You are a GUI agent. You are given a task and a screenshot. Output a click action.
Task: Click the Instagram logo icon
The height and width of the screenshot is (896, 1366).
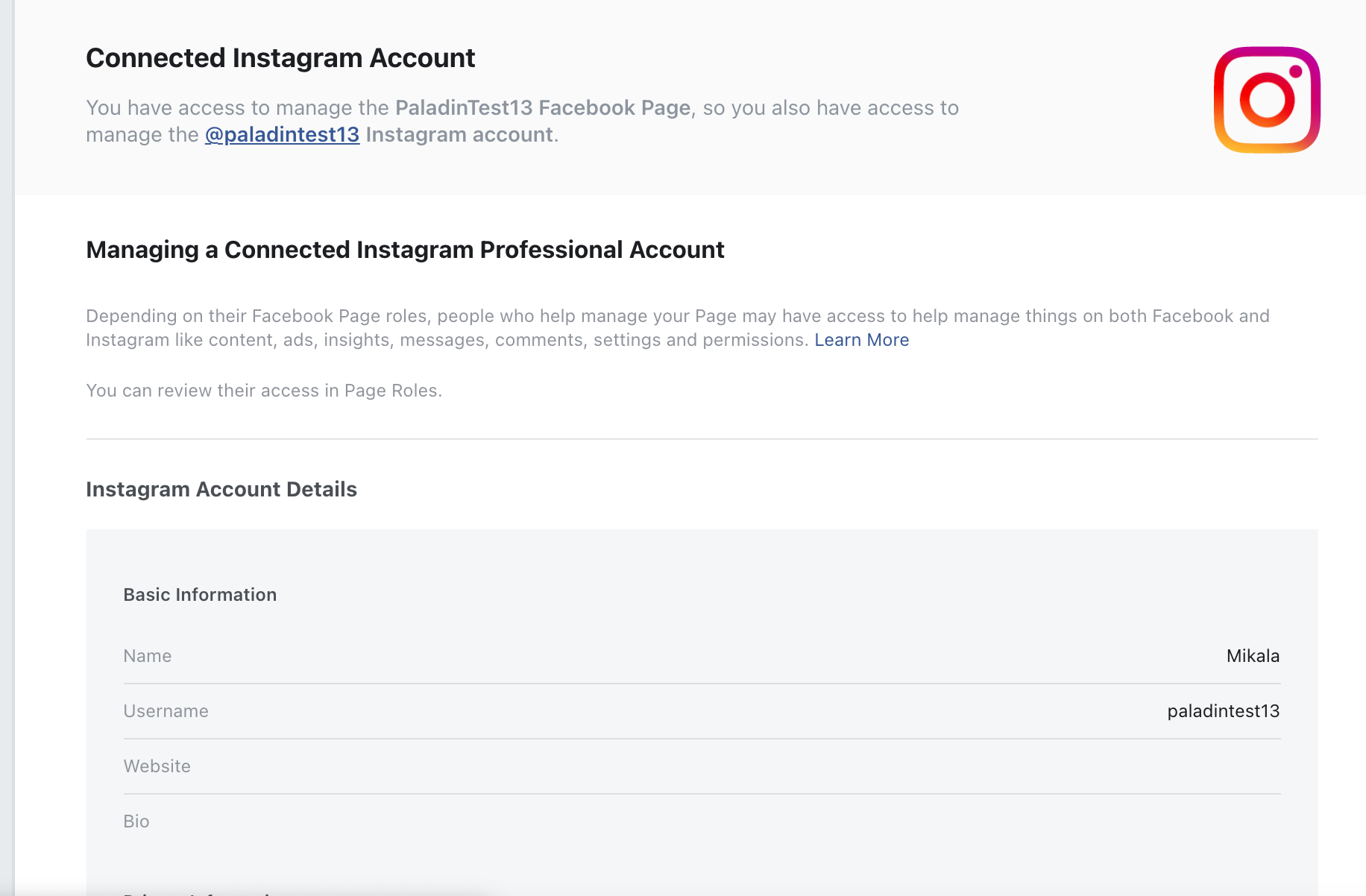(x=1267, y=100)
